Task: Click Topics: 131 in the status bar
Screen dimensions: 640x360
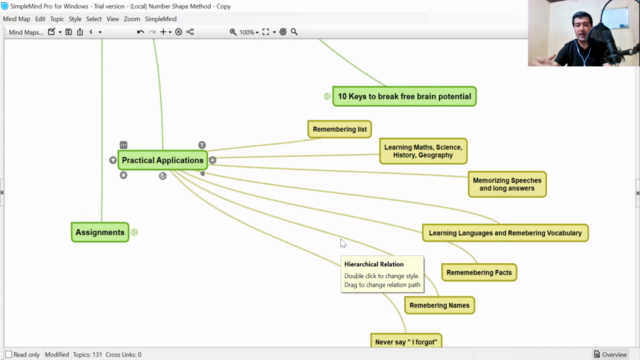Action: (x=87, y=354)
